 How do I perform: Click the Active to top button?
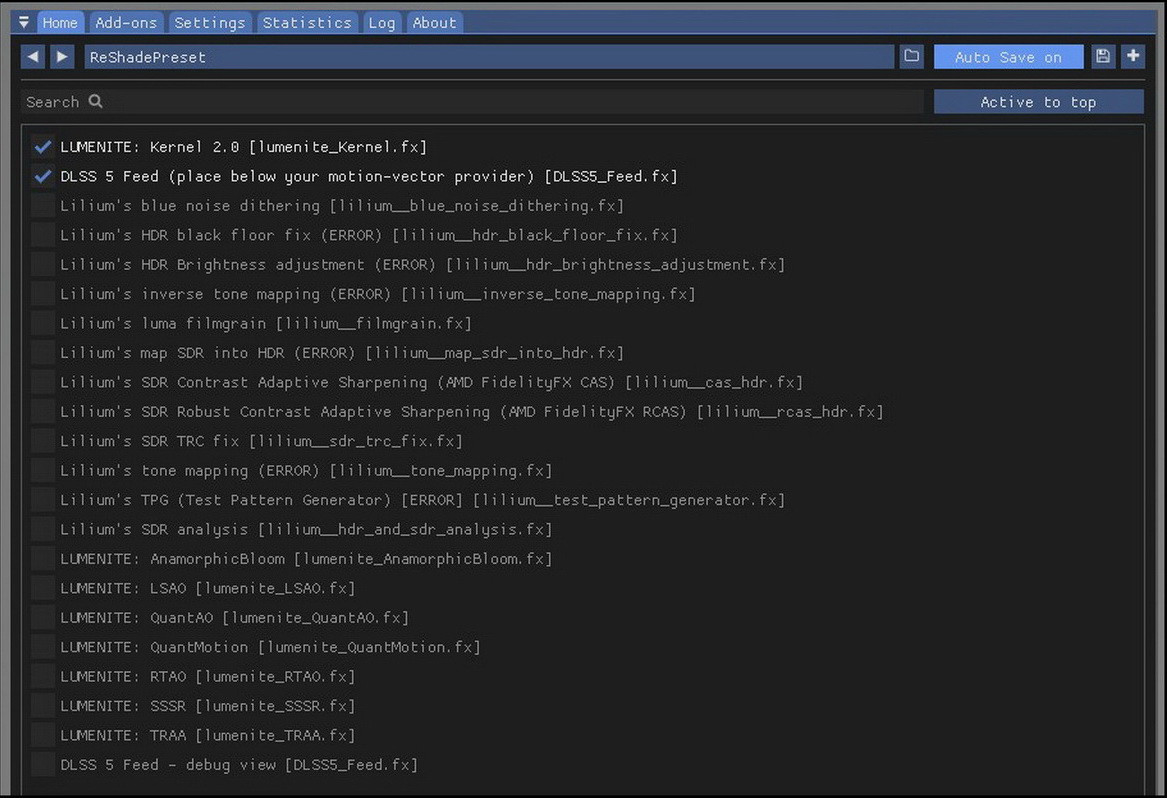click(1038, 102)
